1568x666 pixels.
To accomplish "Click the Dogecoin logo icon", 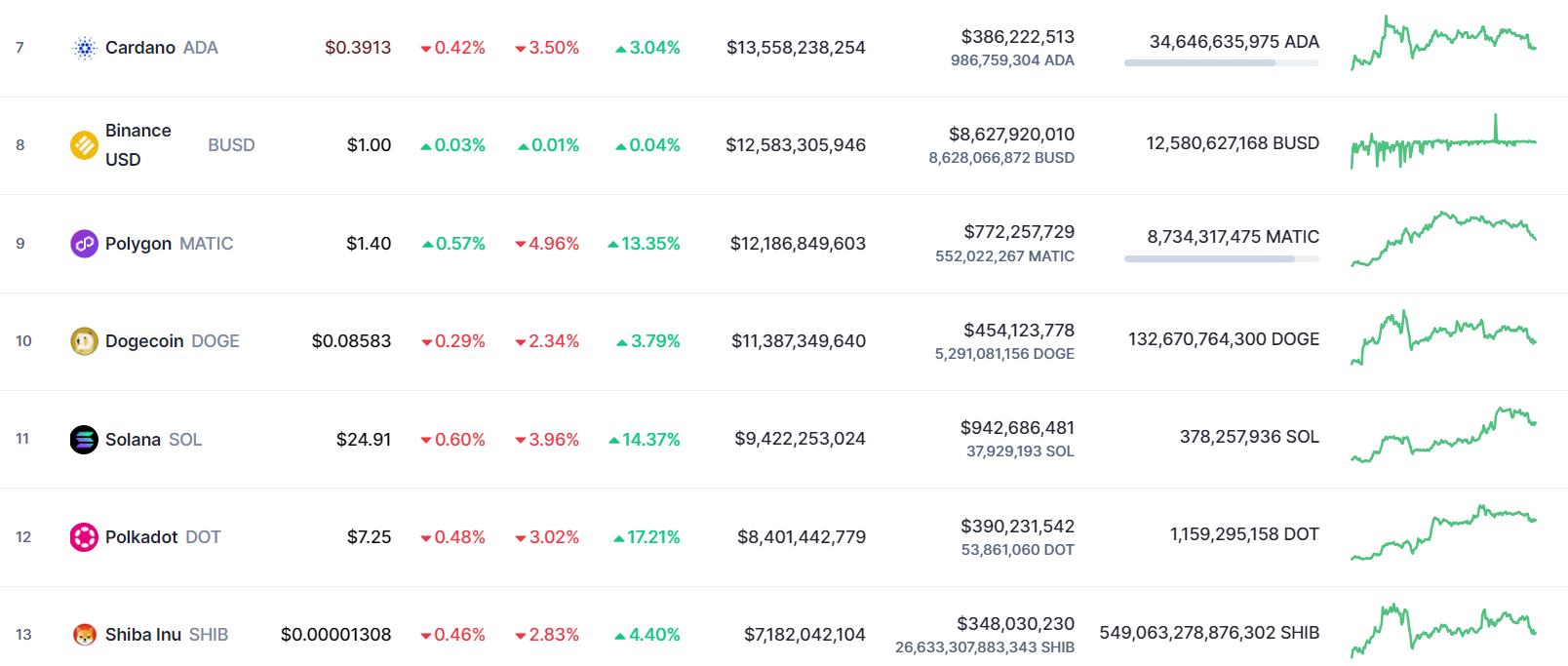I will pos(85,341).
